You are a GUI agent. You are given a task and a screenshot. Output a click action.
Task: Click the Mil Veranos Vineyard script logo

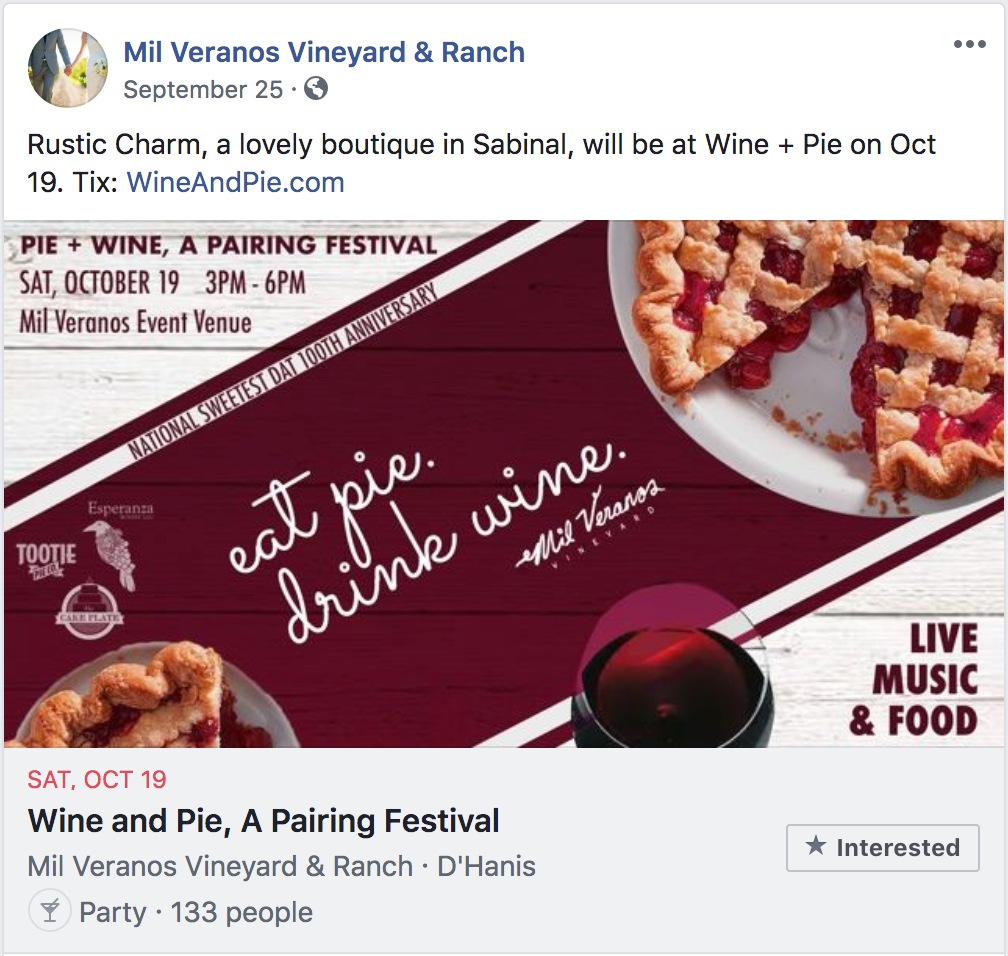[590, 527]
